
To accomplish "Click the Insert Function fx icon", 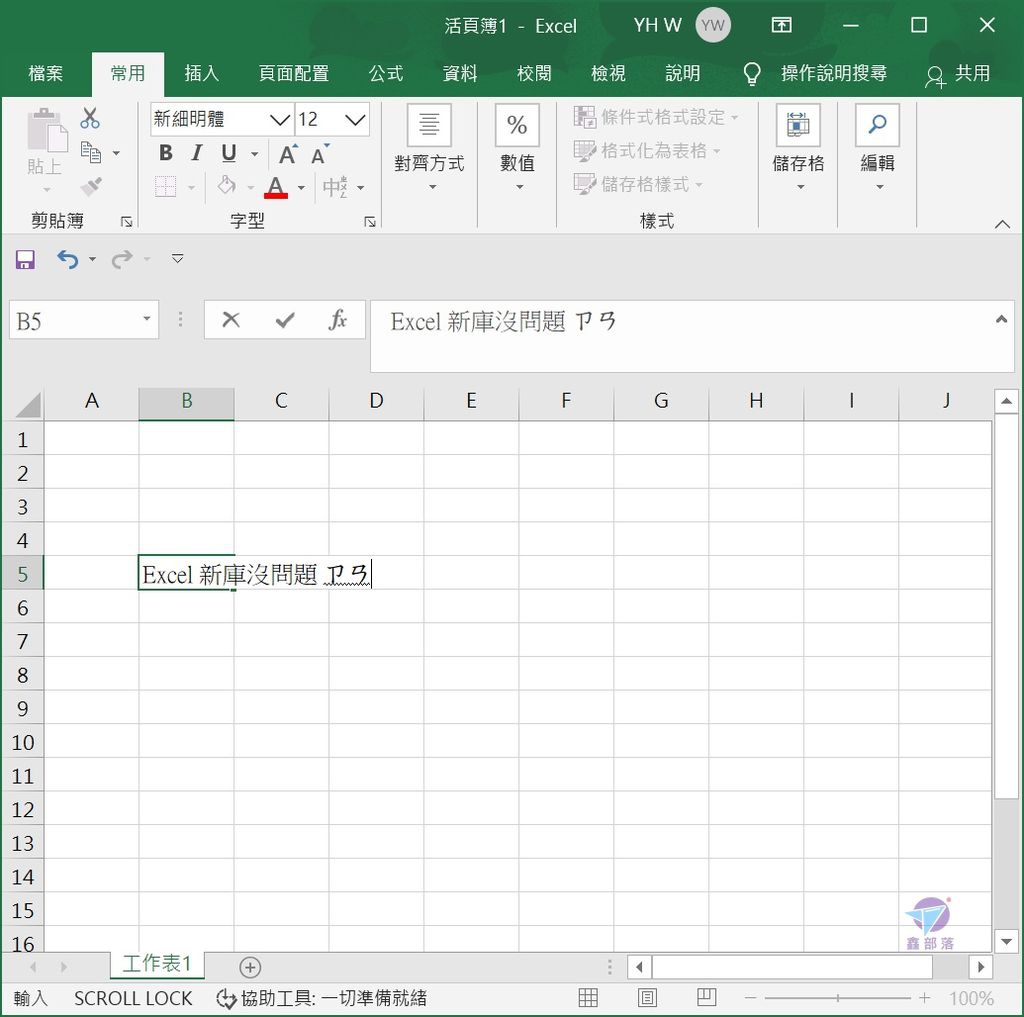I will pyautogui.click(x=338, y=320).
